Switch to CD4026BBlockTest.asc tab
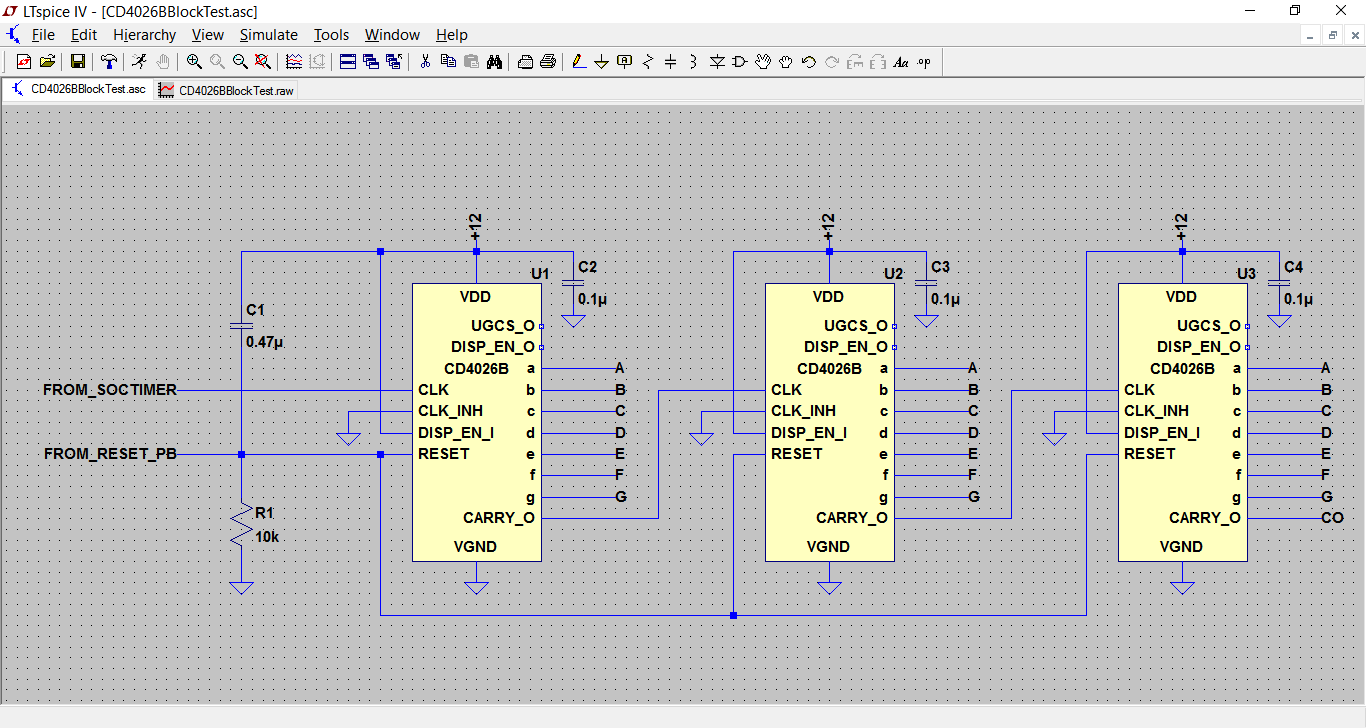 click(78, 89)
